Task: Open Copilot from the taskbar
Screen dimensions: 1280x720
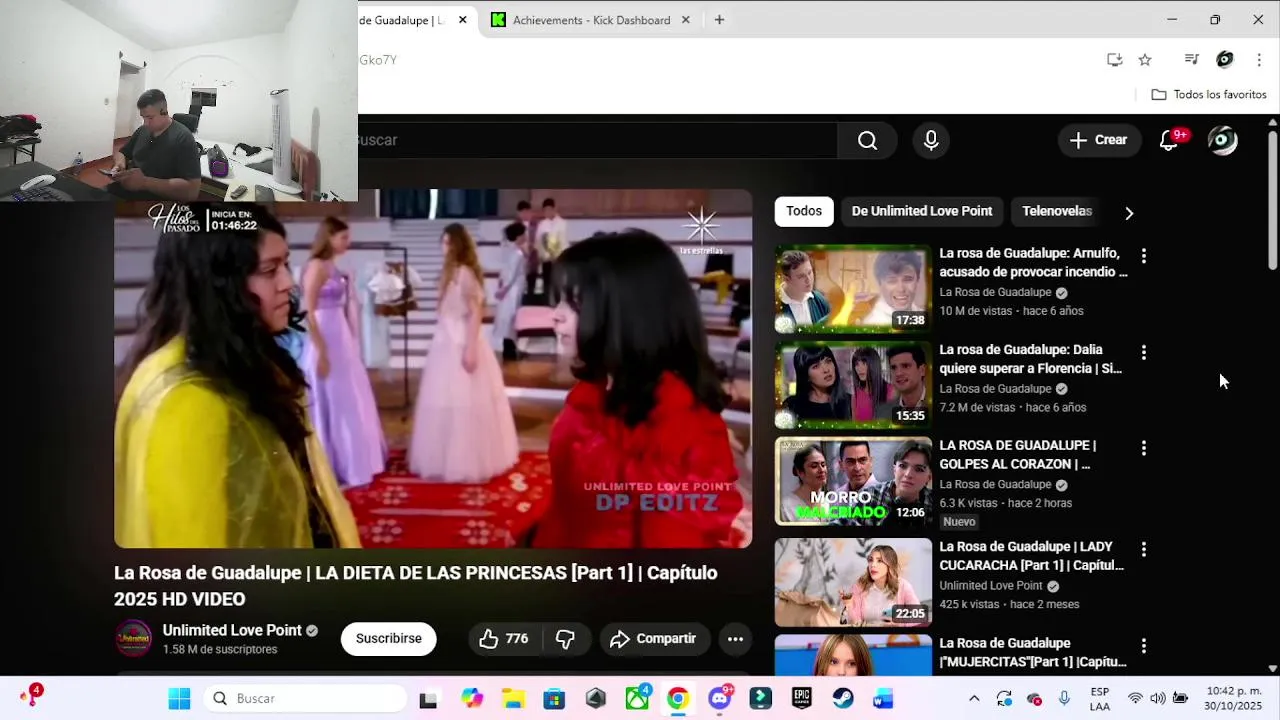Action: [471, 698]
